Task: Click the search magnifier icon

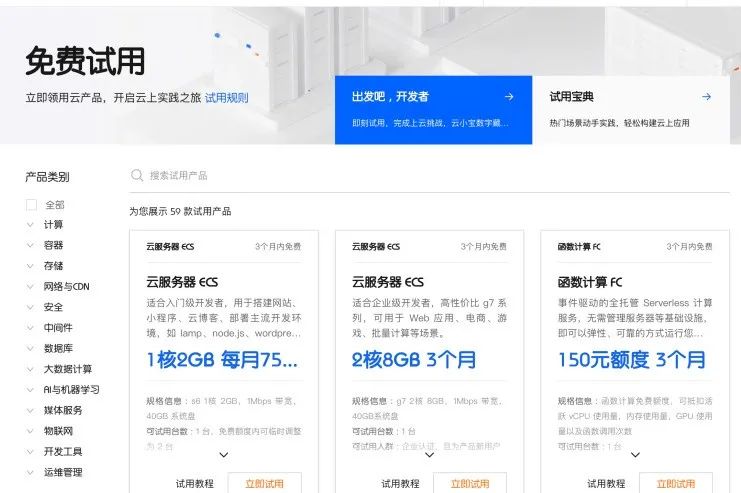Action: [x=137, y=175]
